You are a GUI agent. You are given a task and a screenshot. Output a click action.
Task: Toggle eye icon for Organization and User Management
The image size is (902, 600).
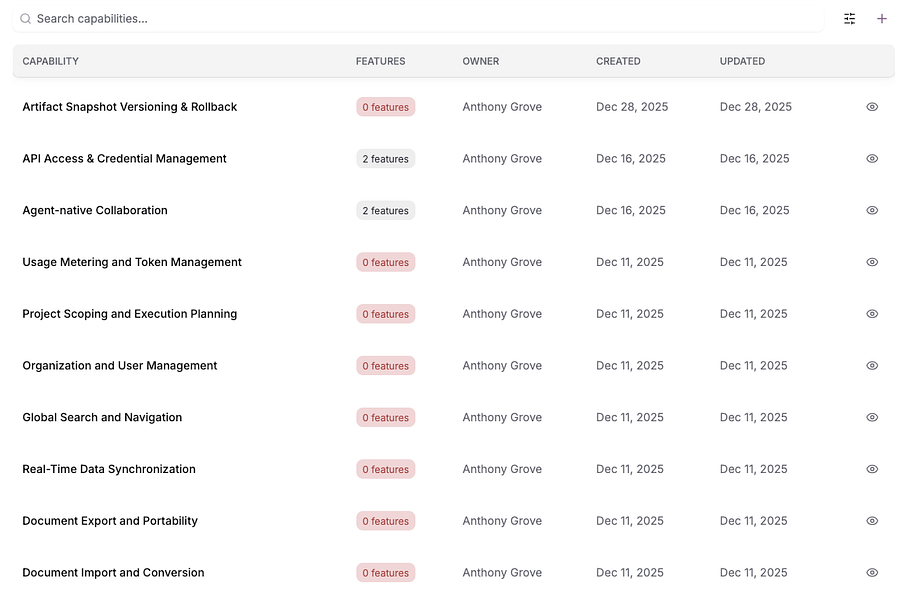872,366
